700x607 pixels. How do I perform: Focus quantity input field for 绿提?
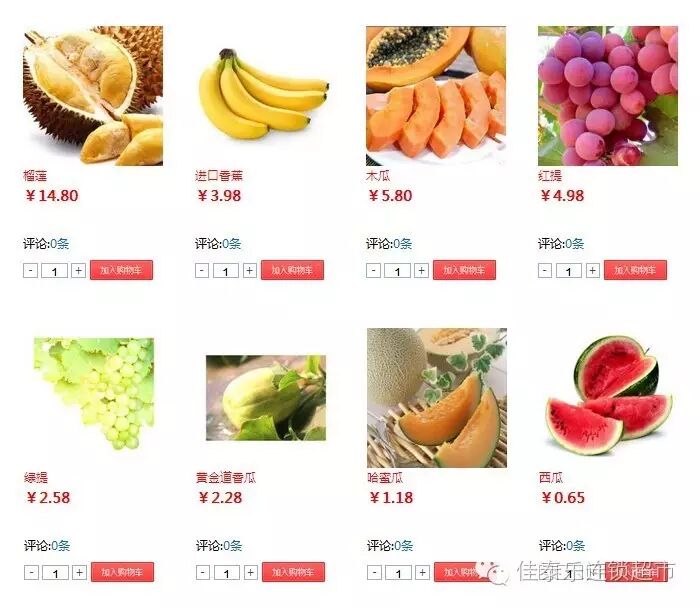pyautogui.click(x=55, y=573)
